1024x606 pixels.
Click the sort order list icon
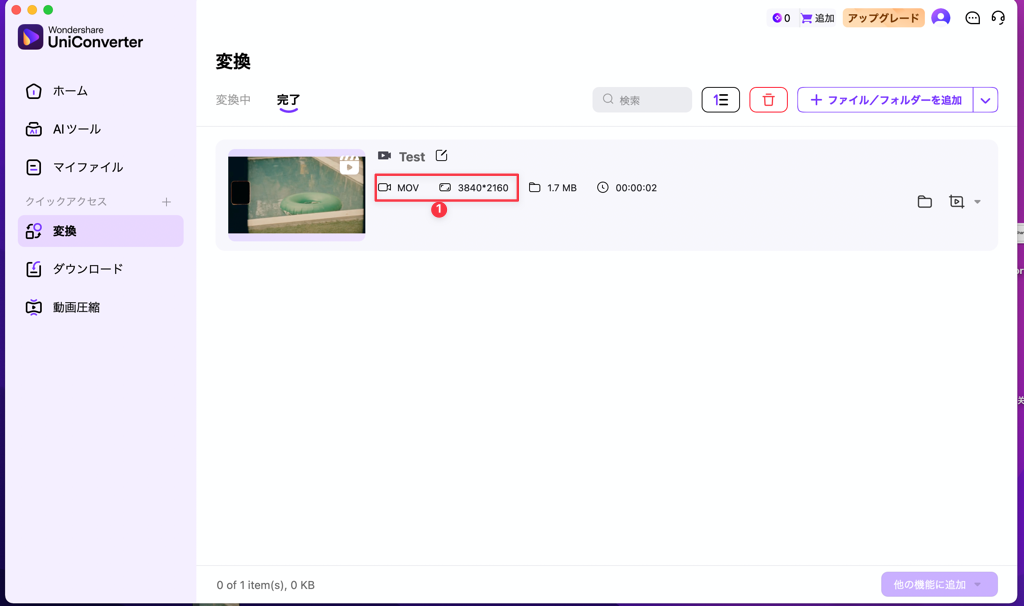coord(720,99)
